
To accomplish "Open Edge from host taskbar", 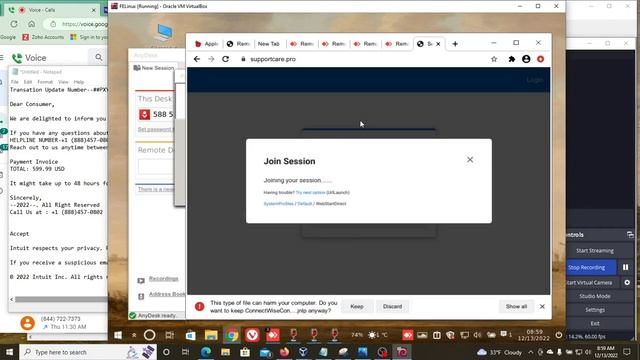I will coord(206,352).
